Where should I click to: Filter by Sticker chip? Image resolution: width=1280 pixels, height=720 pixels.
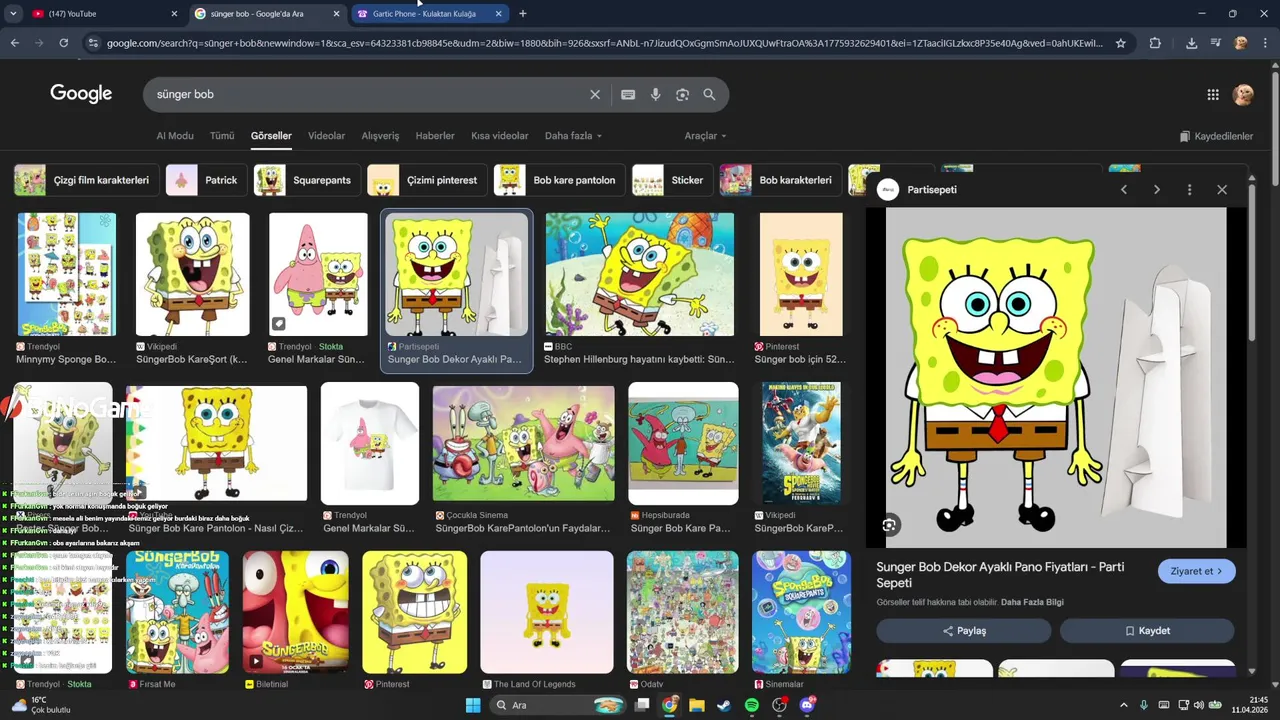click(672, 180)
